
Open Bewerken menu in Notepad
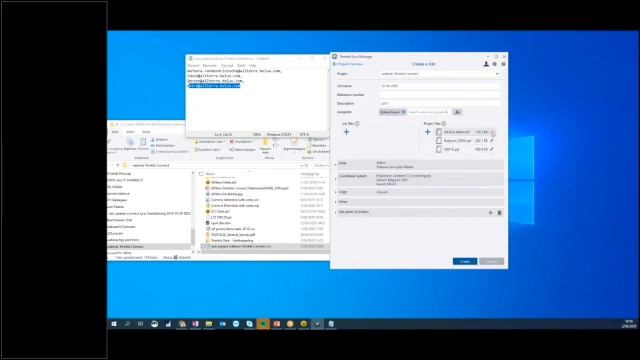[210, 66]
